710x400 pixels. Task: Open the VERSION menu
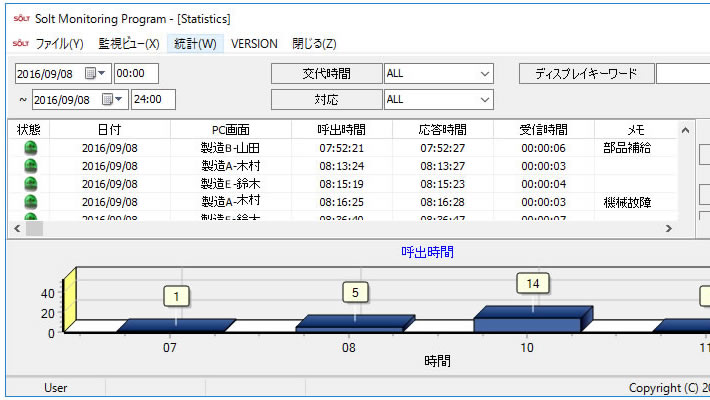pos(254,44)
